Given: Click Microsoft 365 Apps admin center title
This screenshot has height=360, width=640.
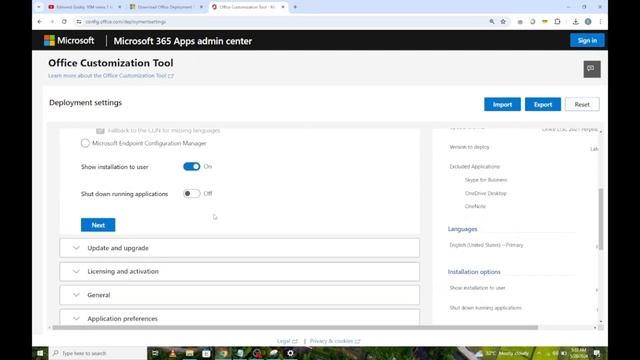Looking at the screenshot, I should pyautogui.click(x=182, y=41).
